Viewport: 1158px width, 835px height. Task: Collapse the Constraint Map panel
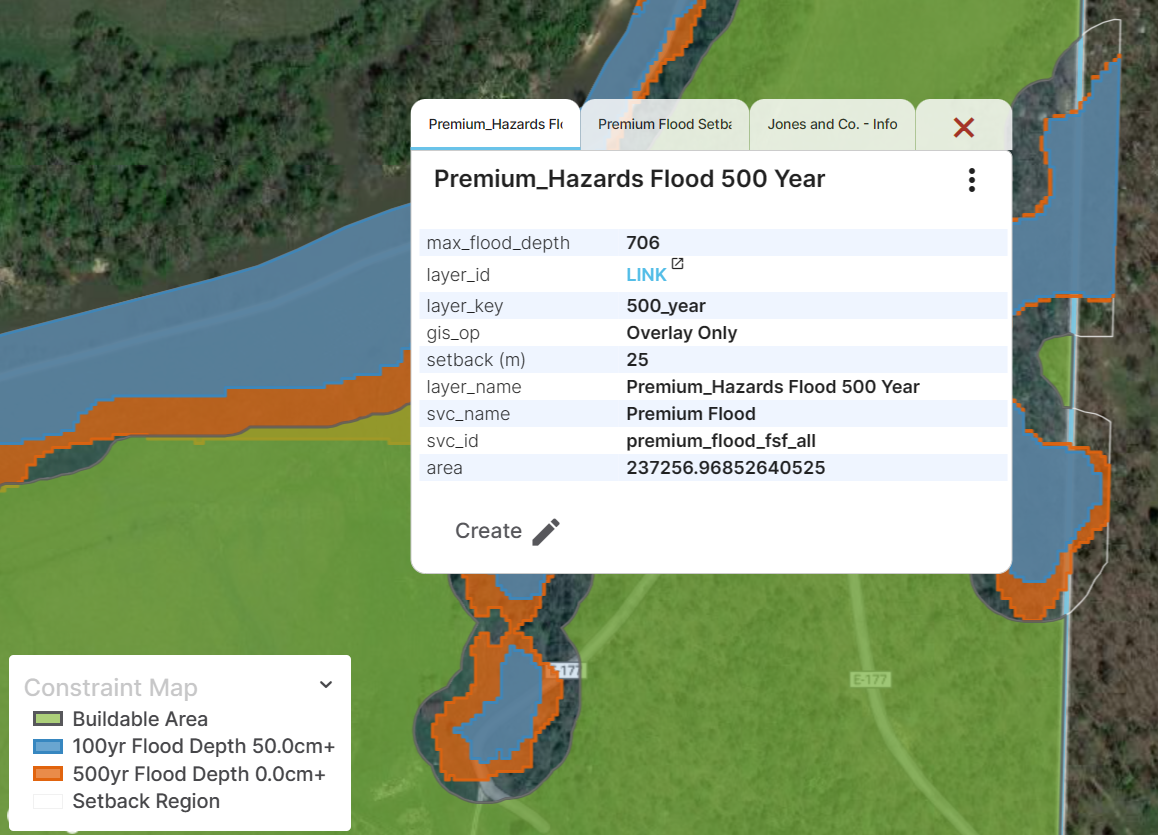tap(325, 684)
